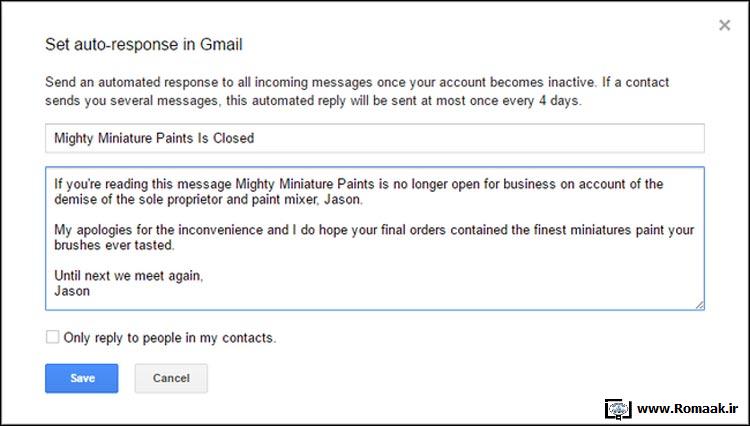Screen dimensions: 750x426
Task: Click the 'If you're reading this message' sentence
Action: click(359, 191)
